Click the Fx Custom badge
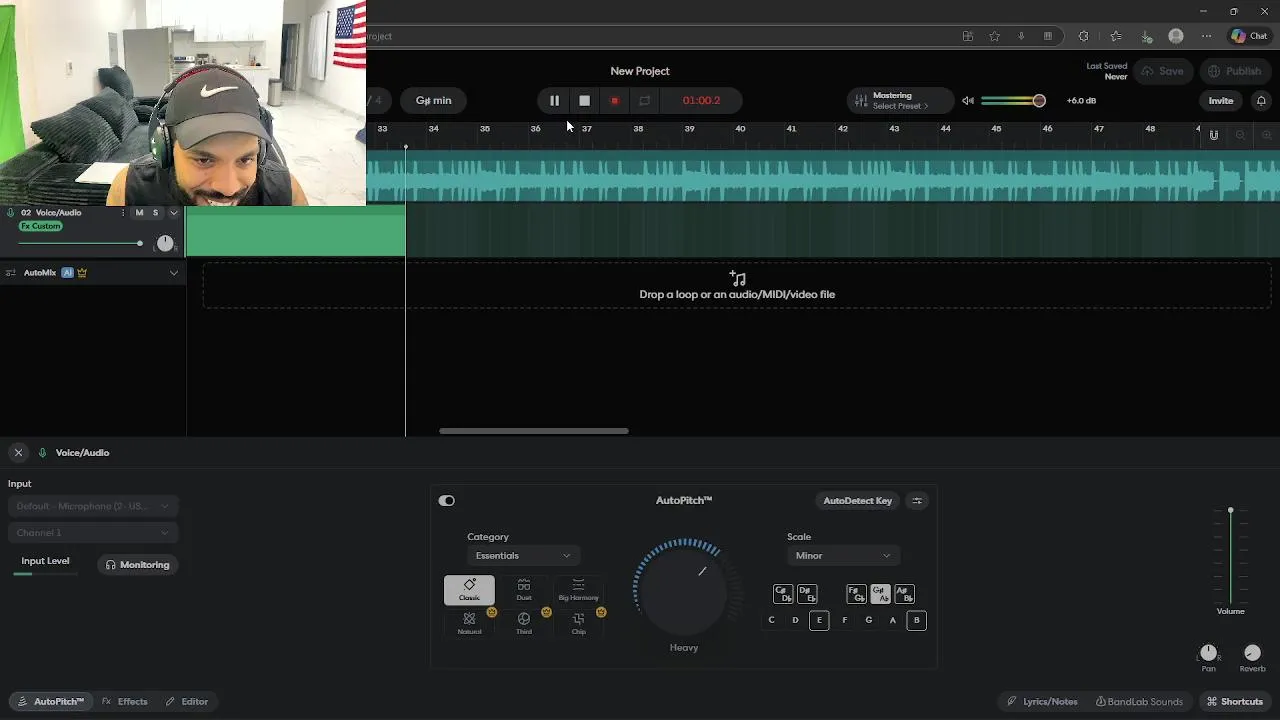This screenshot has width=1280, height=720. tap(41, 226)
